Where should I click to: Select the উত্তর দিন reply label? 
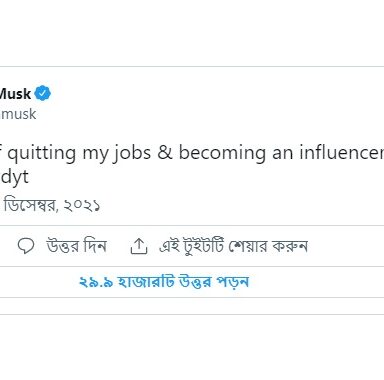(77, 246)
